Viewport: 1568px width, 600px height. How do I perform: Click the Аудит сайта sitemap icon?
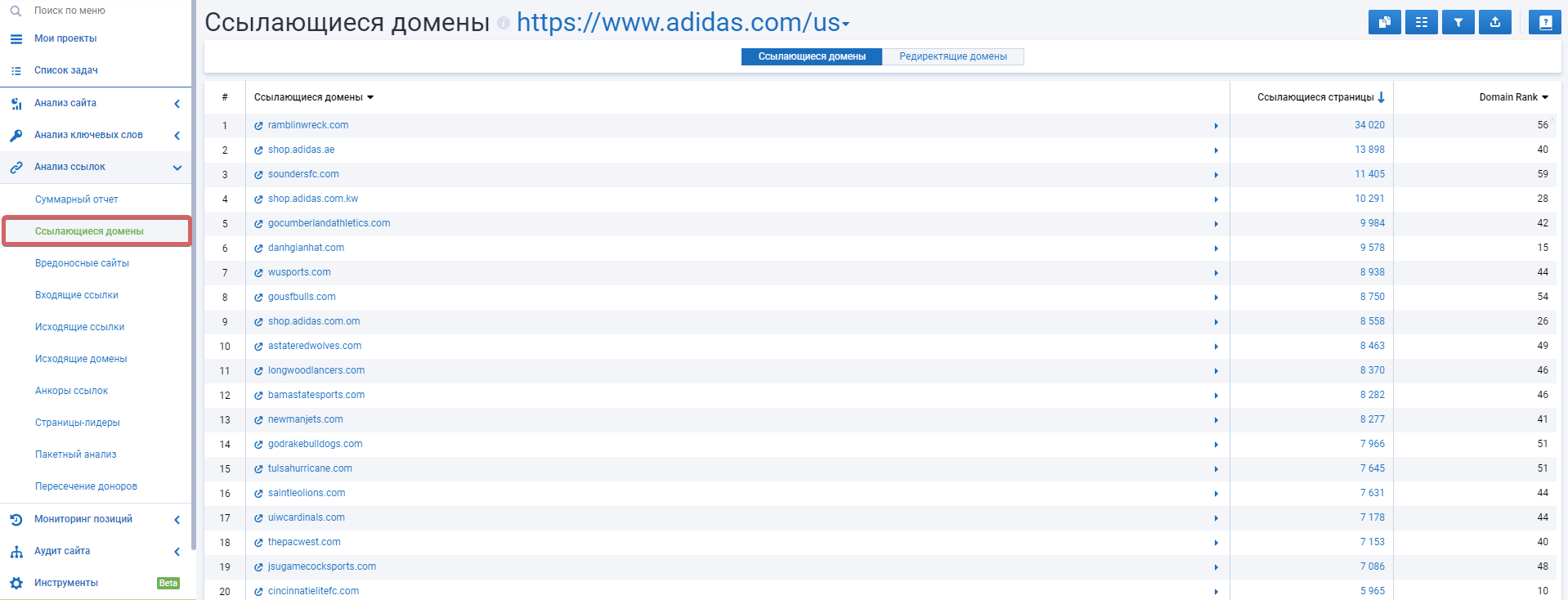coord(16,552)
